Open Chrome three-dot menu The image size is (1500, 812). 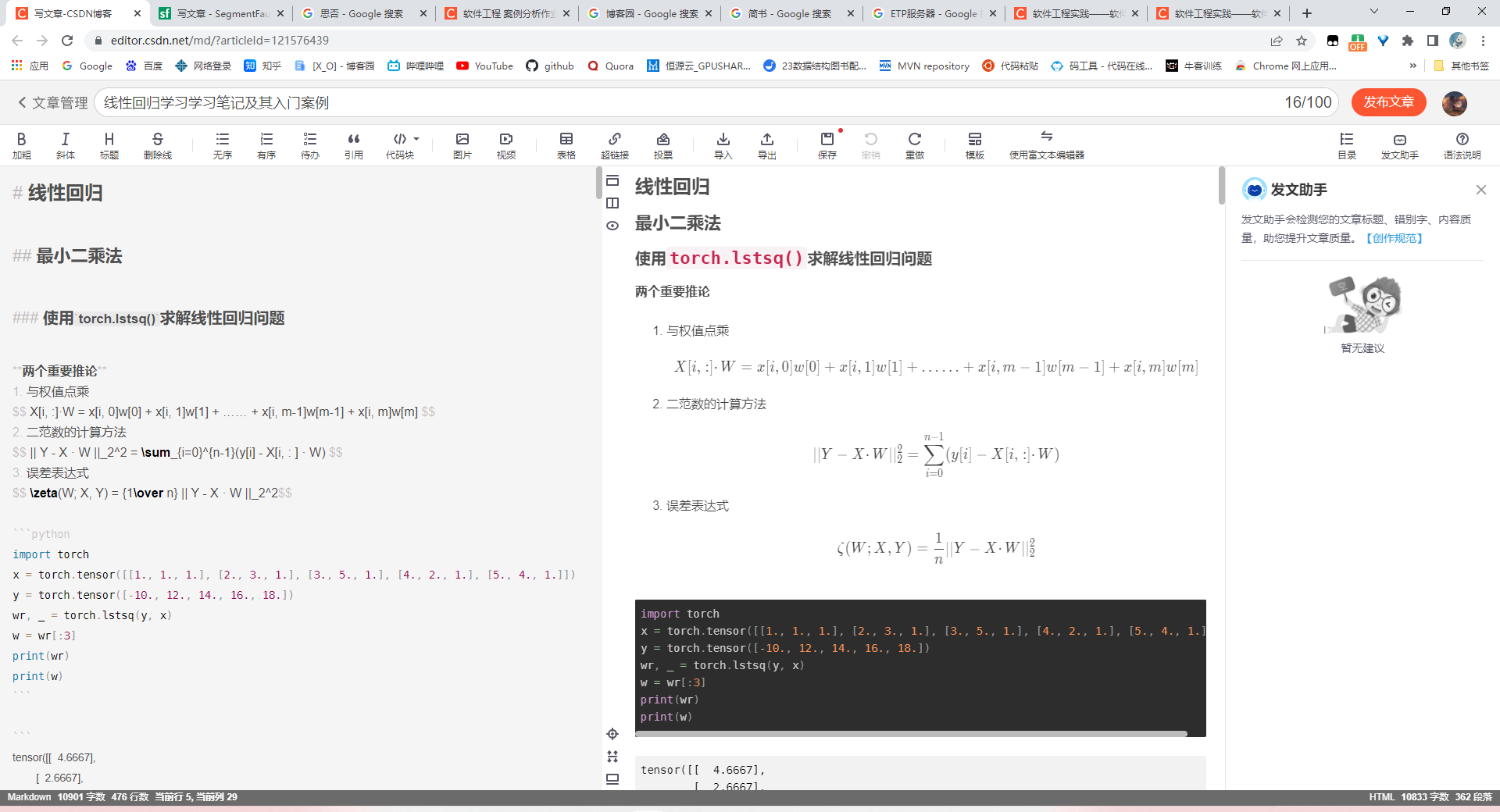tap(1483, 41)
